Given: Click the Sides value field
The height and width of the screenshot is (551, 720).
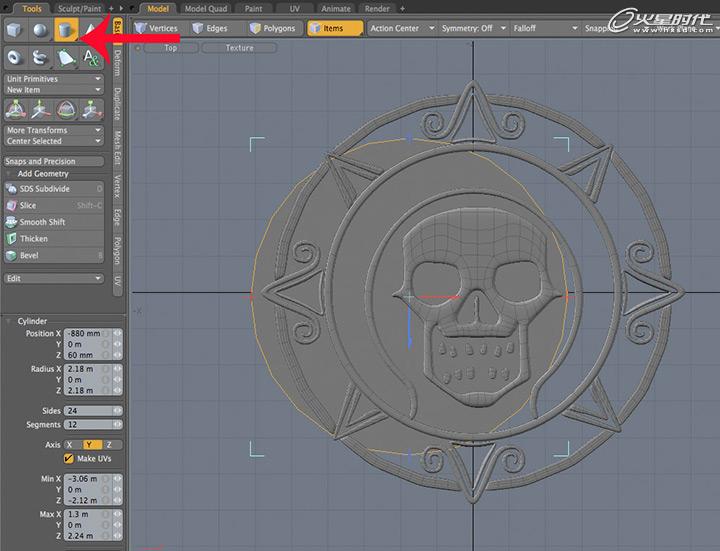Looking at the screenshot, I should pos(88,411).
